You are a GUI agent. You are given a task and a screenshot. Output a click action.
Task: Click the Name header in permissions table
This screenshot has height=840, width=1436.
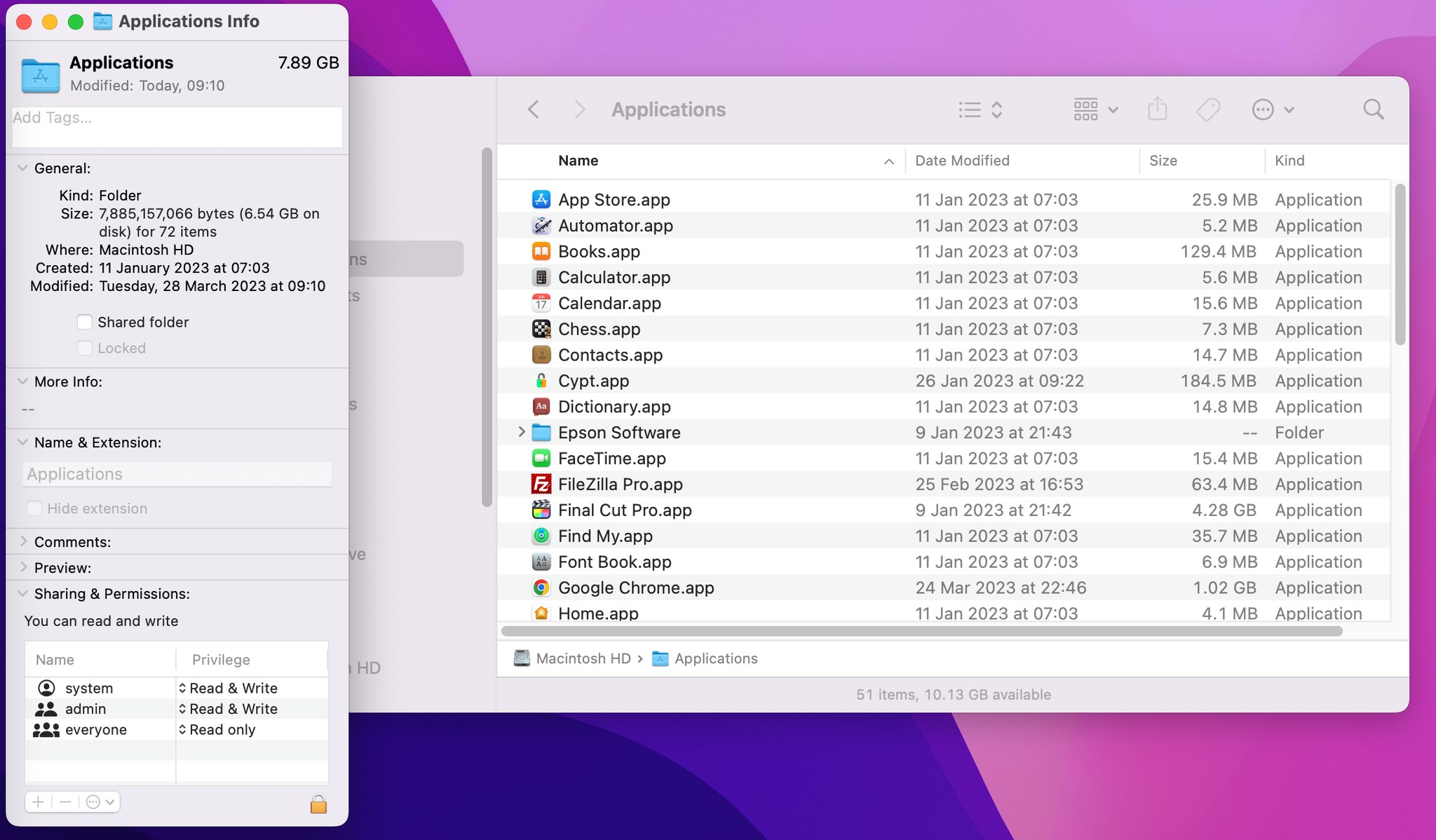pos(55,660)
